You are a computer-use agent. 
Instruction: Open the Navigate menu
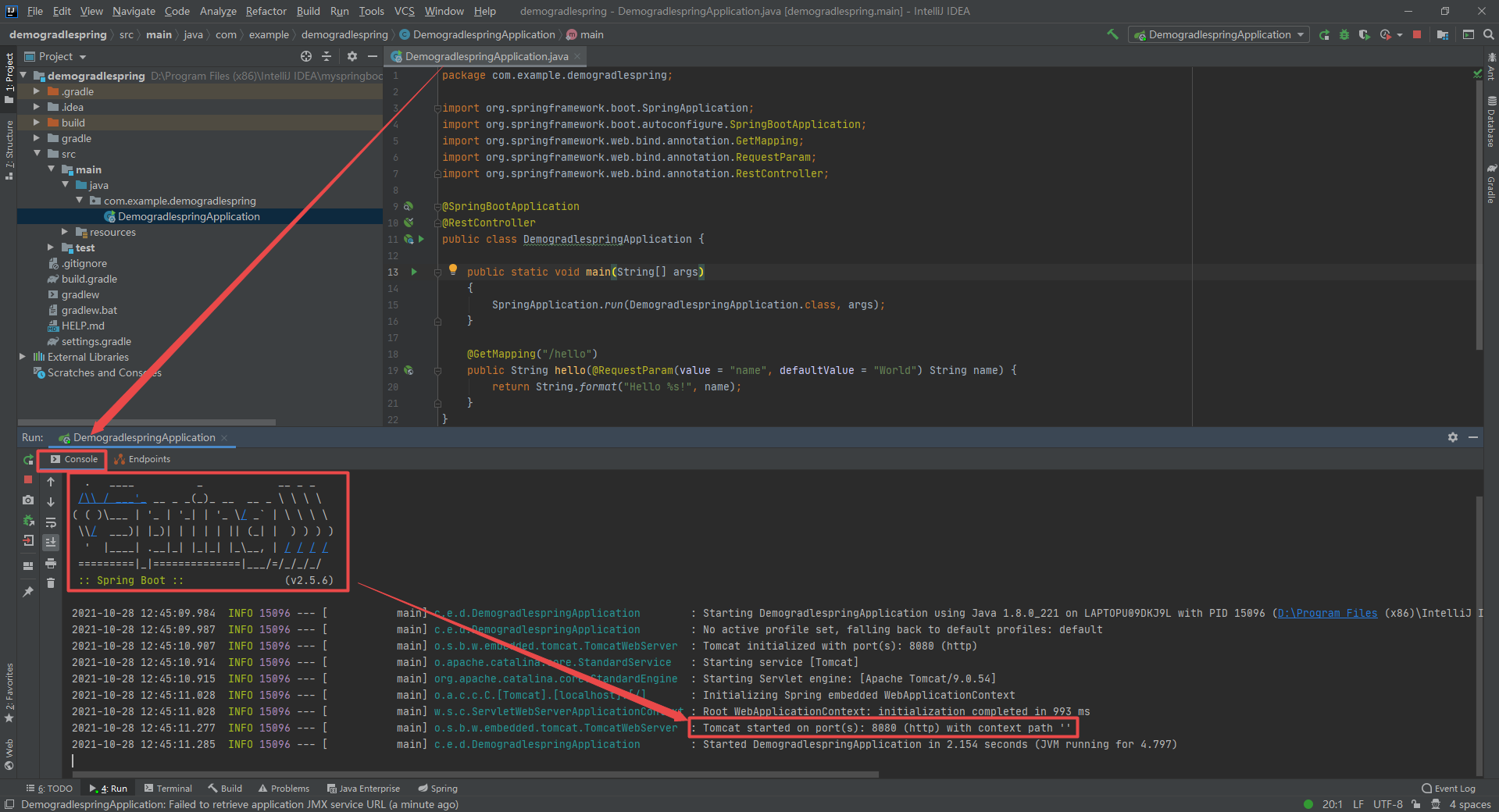[134, 11]
